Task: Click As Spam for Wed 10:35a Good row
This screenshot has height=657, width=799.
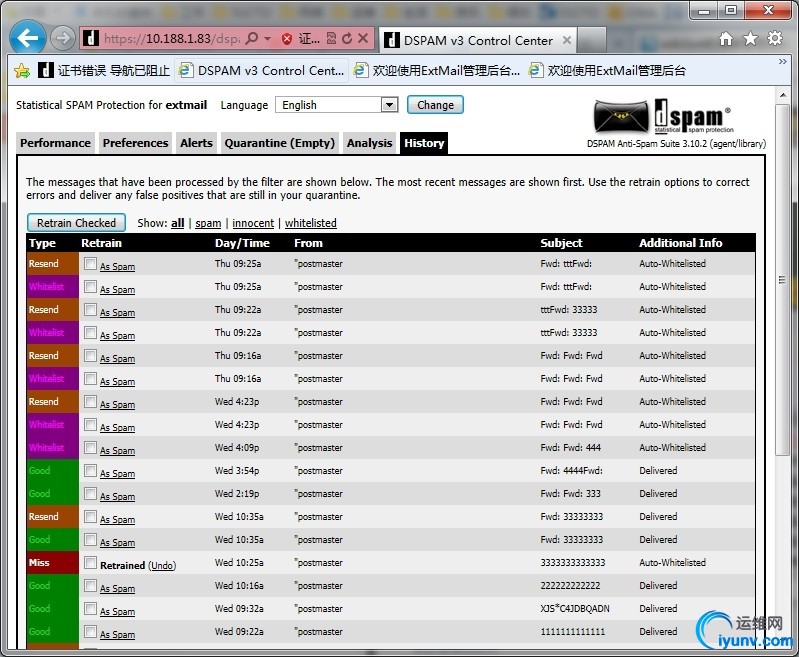Action: (x=117, y=543)
